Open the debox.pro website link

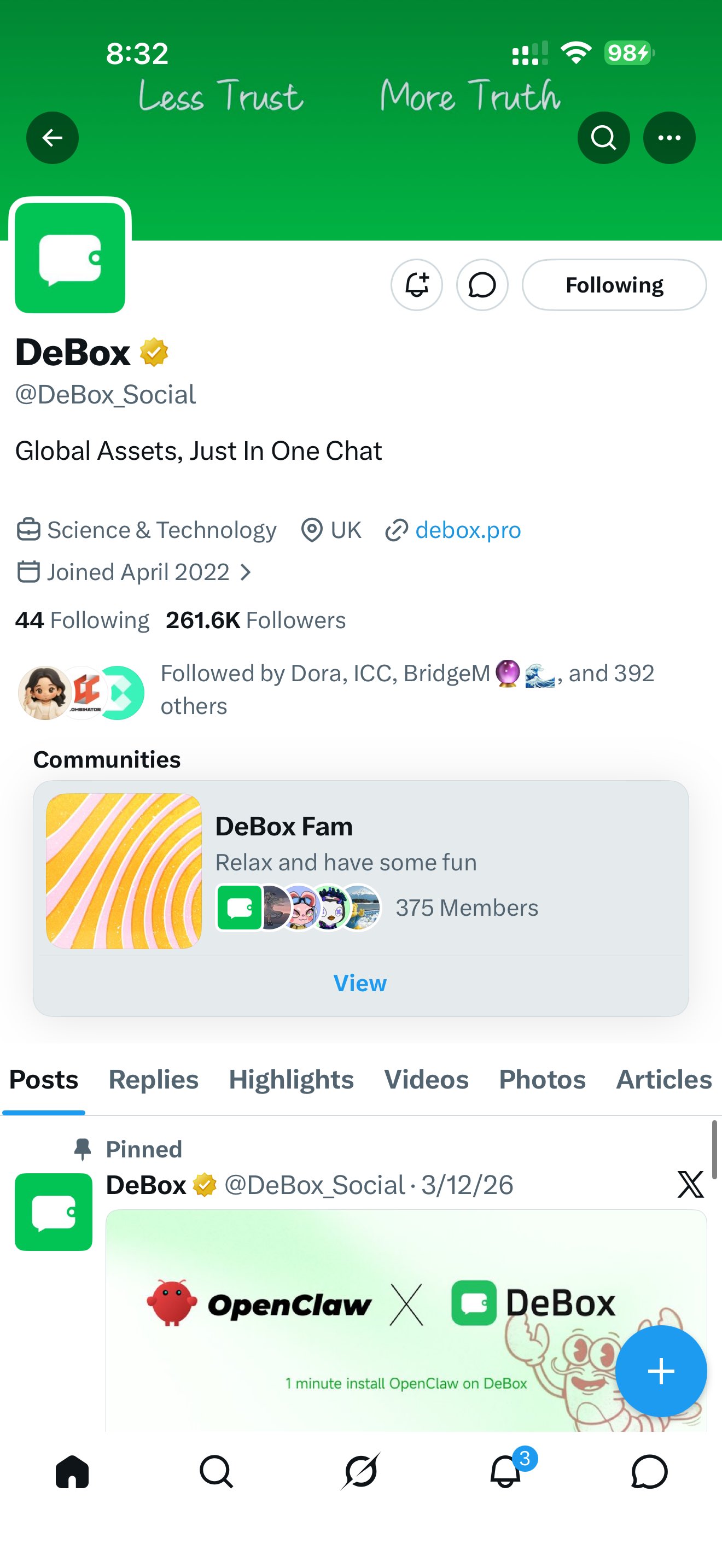tap(468, 530)
